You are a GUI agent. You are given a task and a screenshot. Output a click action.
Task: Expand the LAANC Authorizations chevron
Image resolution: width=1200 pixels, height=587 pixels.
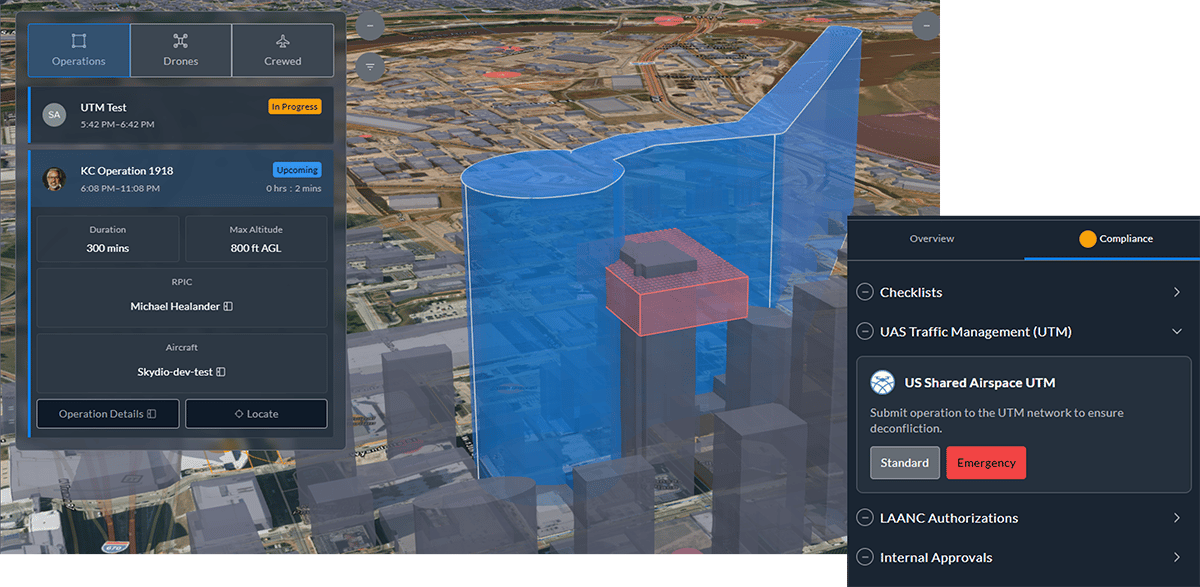point(1177,518)
